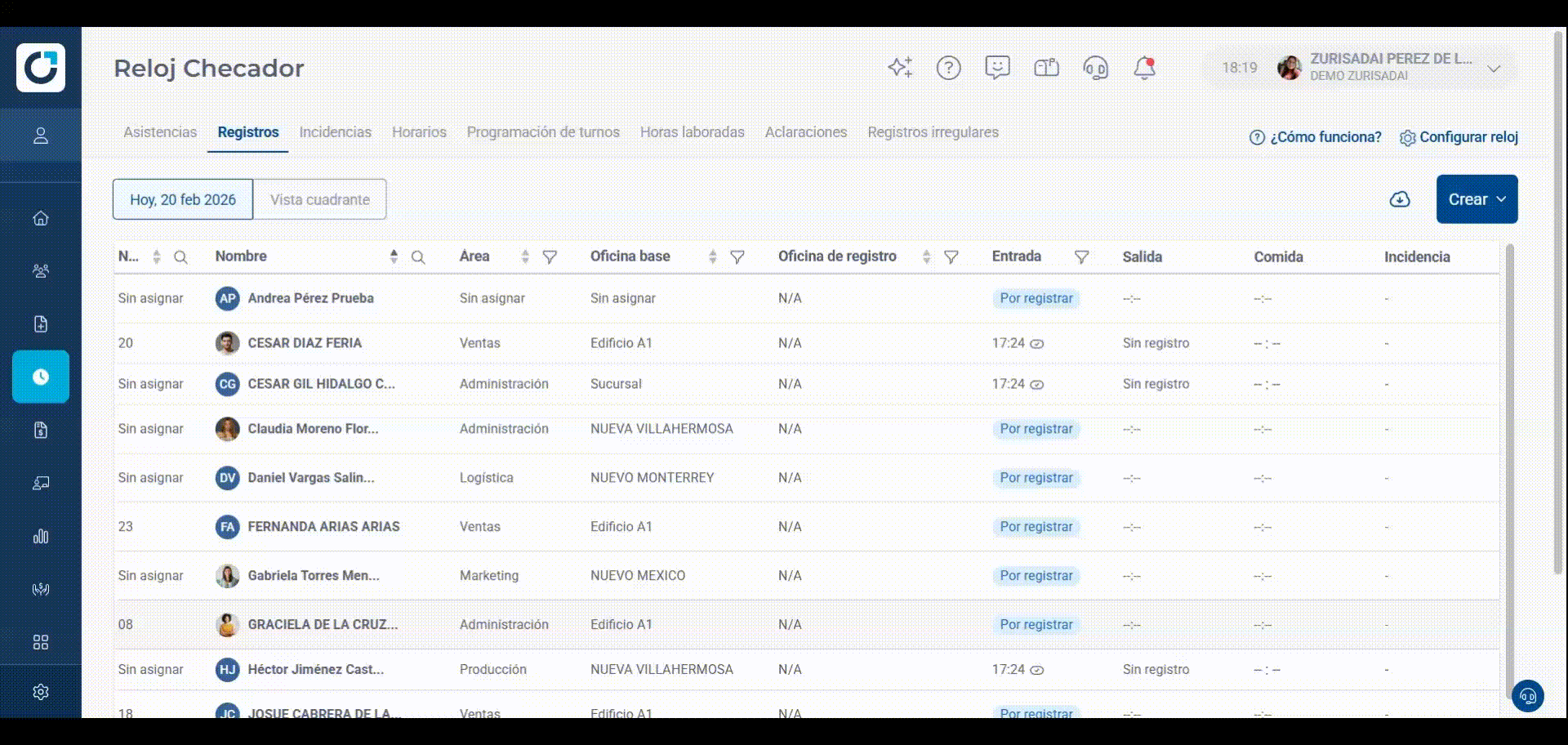Open the payroll dollar document icon

coord(41,430)
